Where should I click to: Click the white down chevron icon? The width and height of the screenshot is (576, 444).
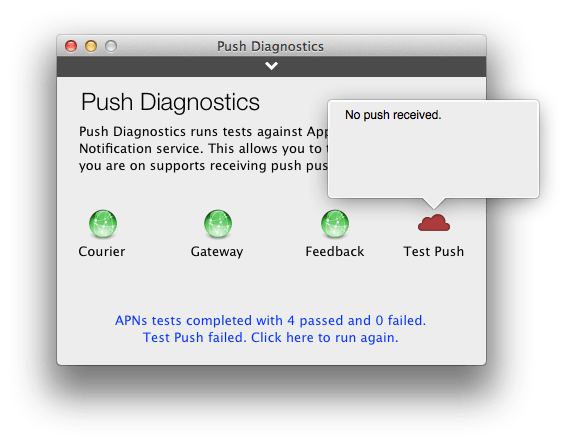(271, 66)
